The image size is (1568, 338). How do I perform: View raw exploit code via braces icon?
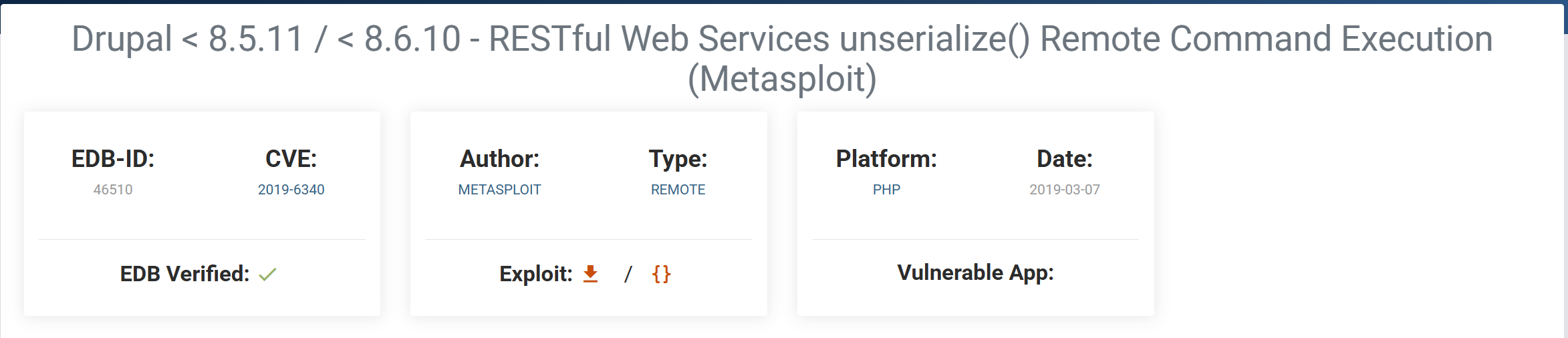(661, 274)
